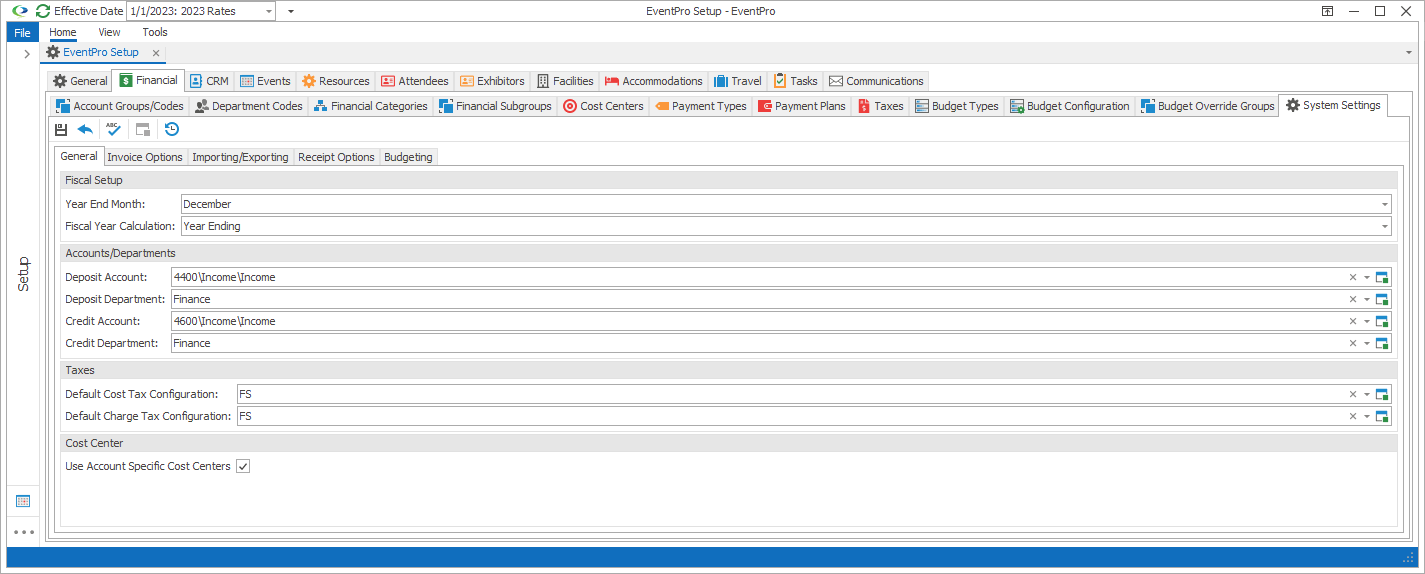Expand Fiscal Year Calculation dropdown
Image resolution: width=1425 pixels, height=574 pixels.
pos(1385,226)
